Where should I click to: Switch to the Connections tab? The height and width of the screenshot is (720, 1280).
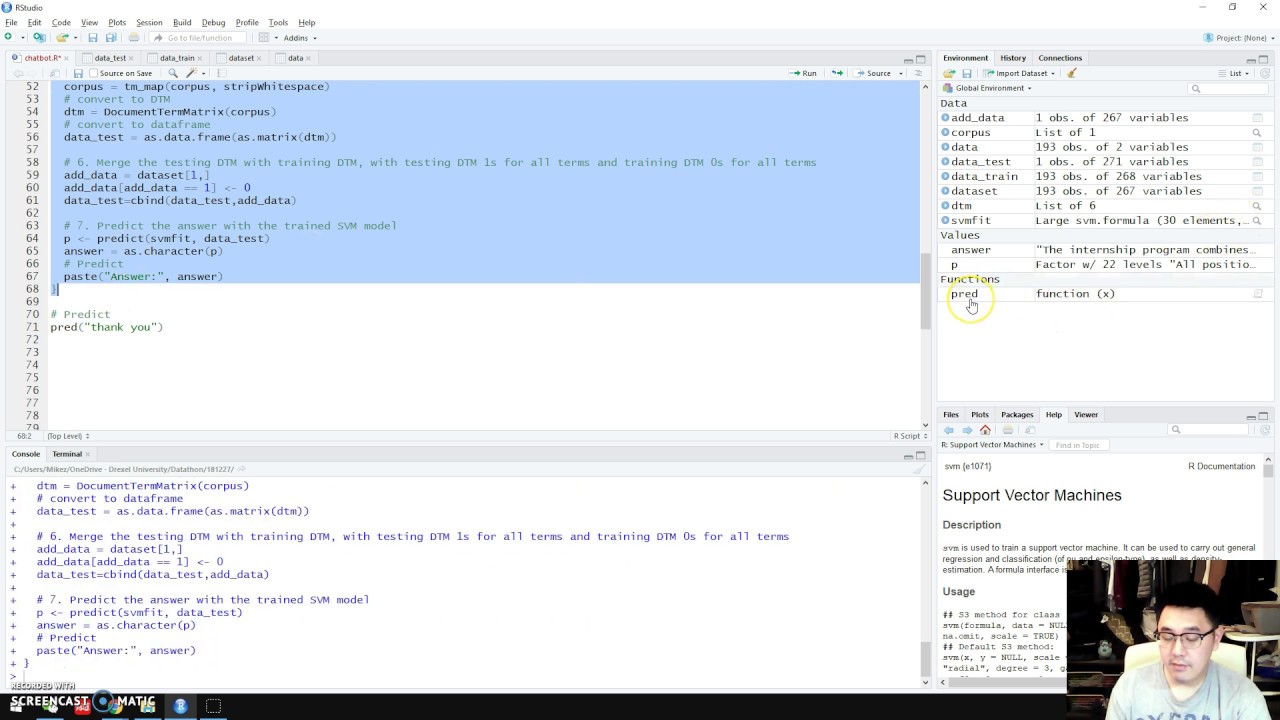tap(1060, 58)
